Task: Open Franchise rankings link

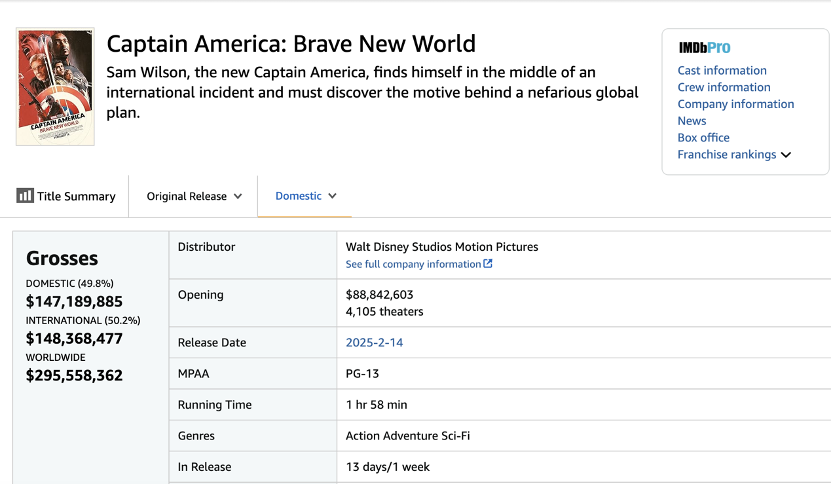Action: 726,154
